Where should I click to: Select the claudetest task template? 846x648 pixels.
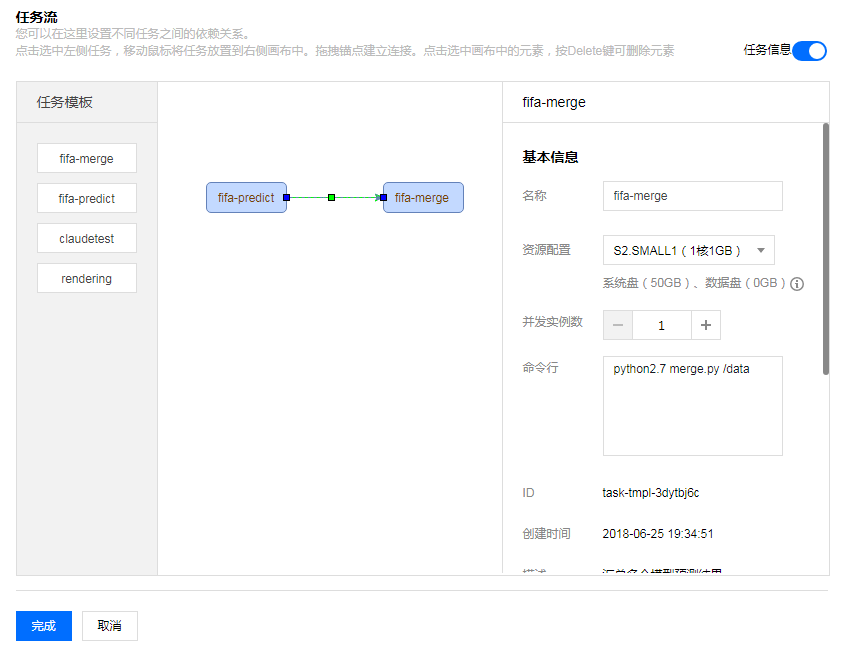[87, 238]
